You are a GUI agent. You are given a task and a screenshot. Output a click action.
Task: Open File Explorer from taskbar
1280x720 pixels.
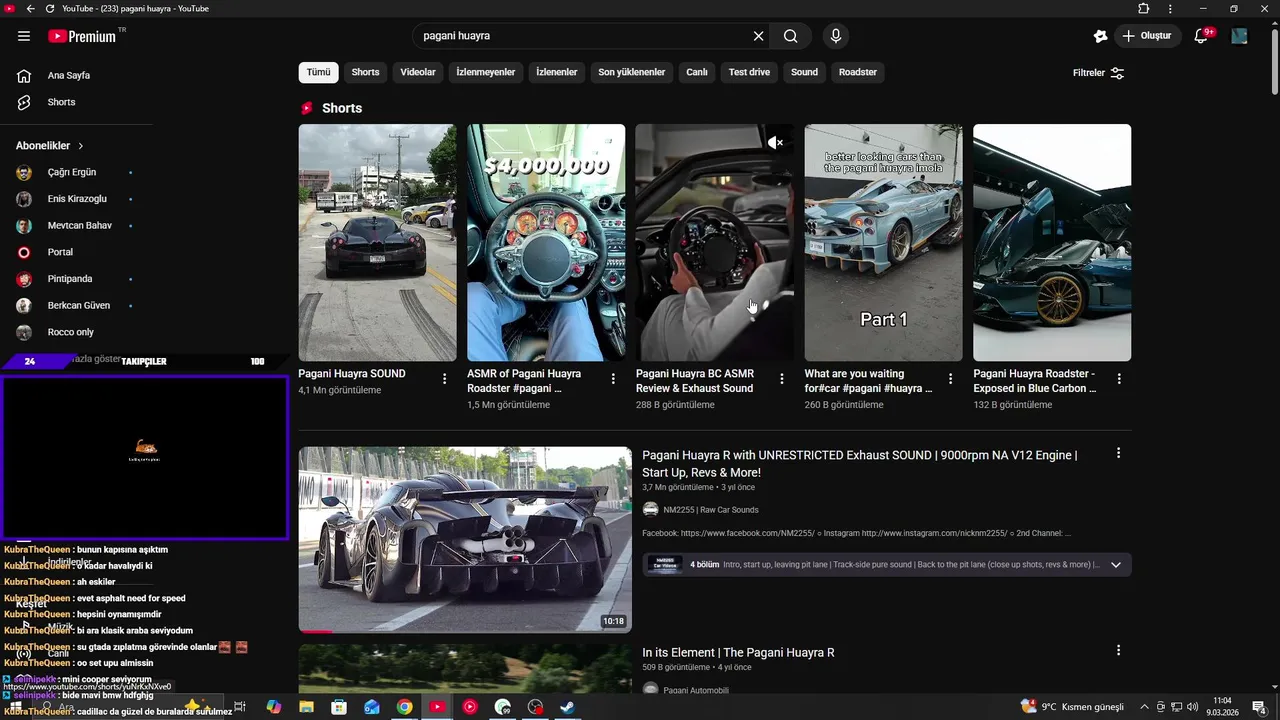coord(306,707)
